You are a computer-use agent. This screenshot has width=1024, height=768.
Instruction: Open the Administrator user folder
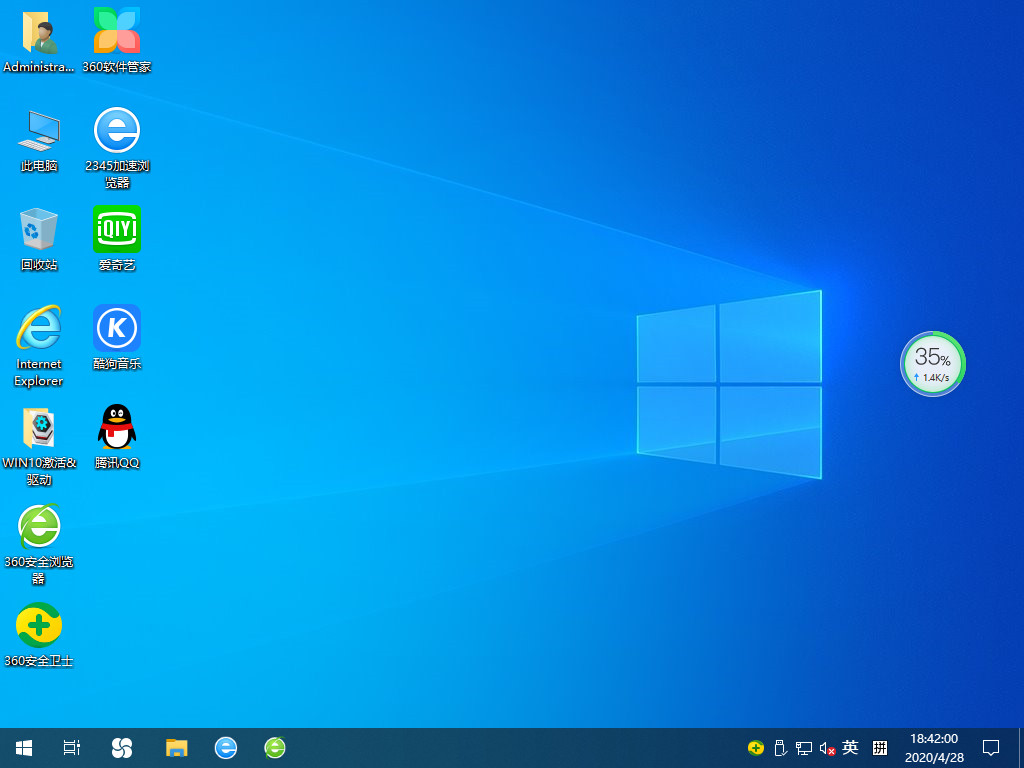click(39, 30)
